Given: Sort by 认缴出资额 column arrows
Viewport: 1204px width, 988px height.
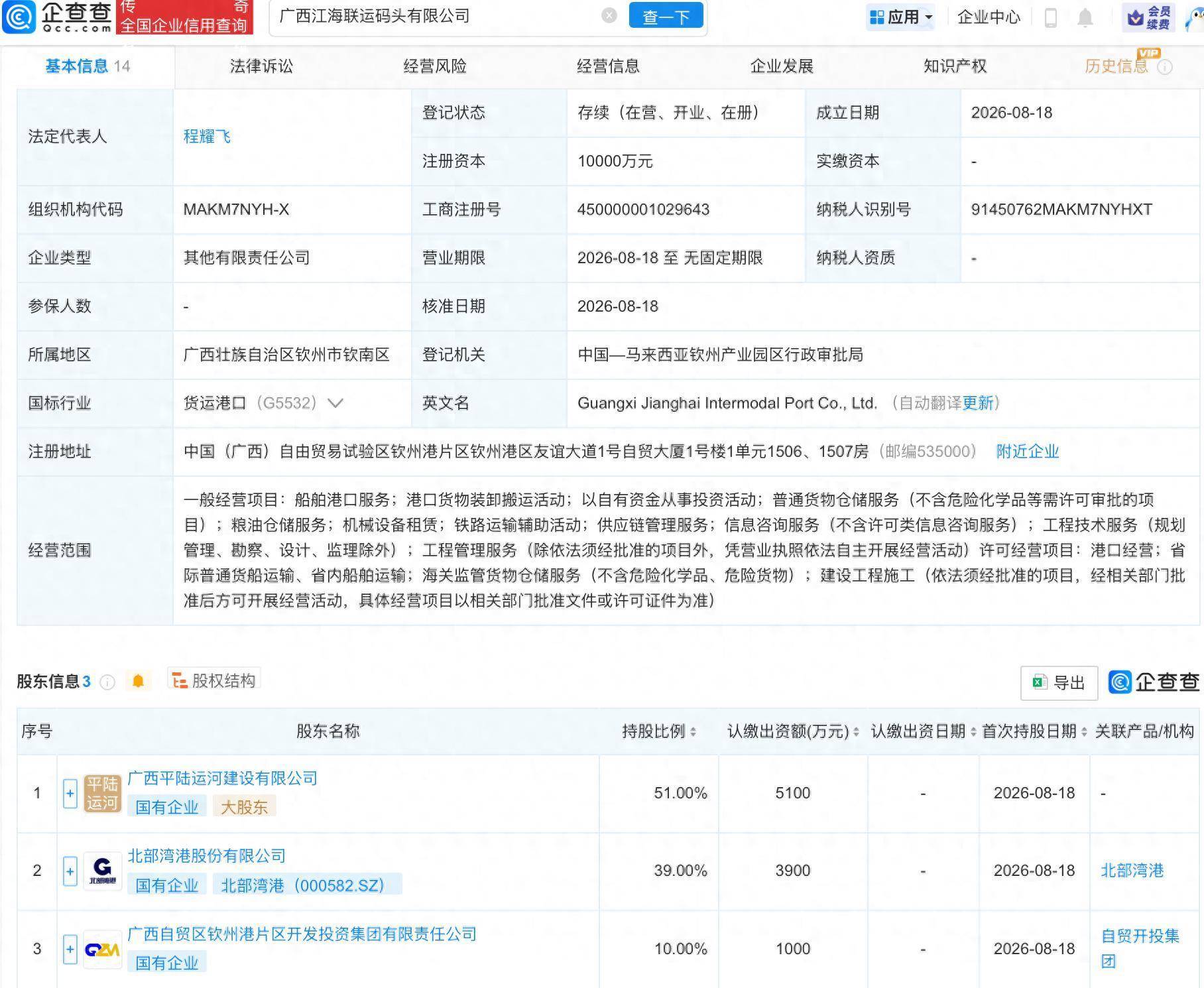Looking at the screenshot, I should (856, 732).
